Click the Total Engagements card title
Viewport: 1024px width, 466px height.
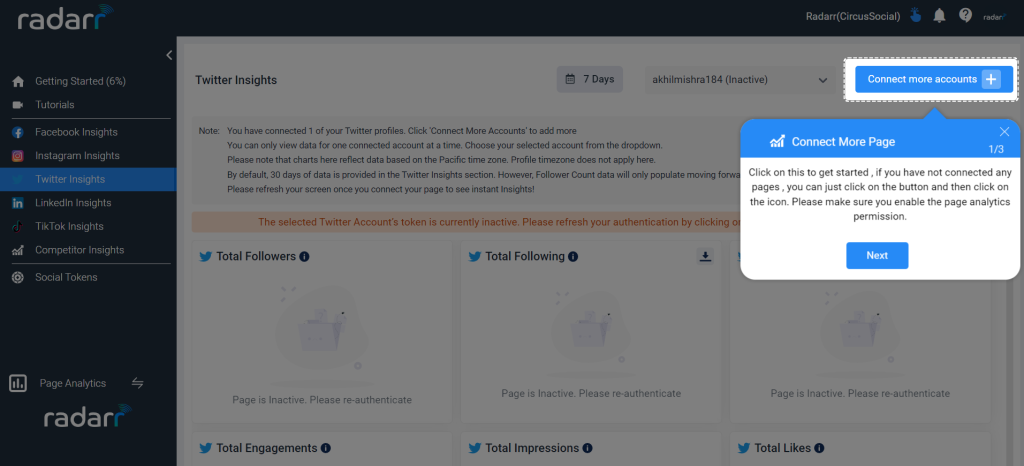coord(266,448)
